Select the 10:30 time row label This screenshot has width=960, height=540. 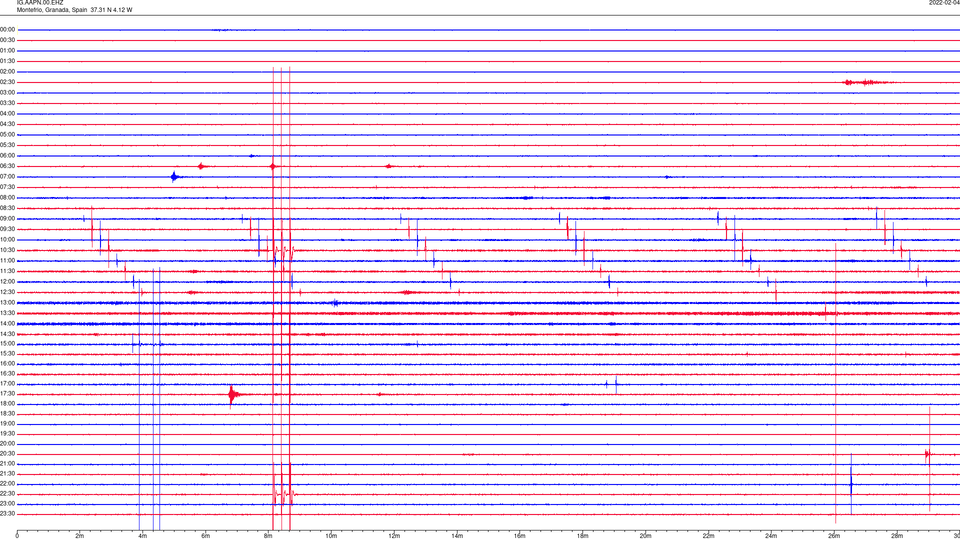(x=7, y=250)
